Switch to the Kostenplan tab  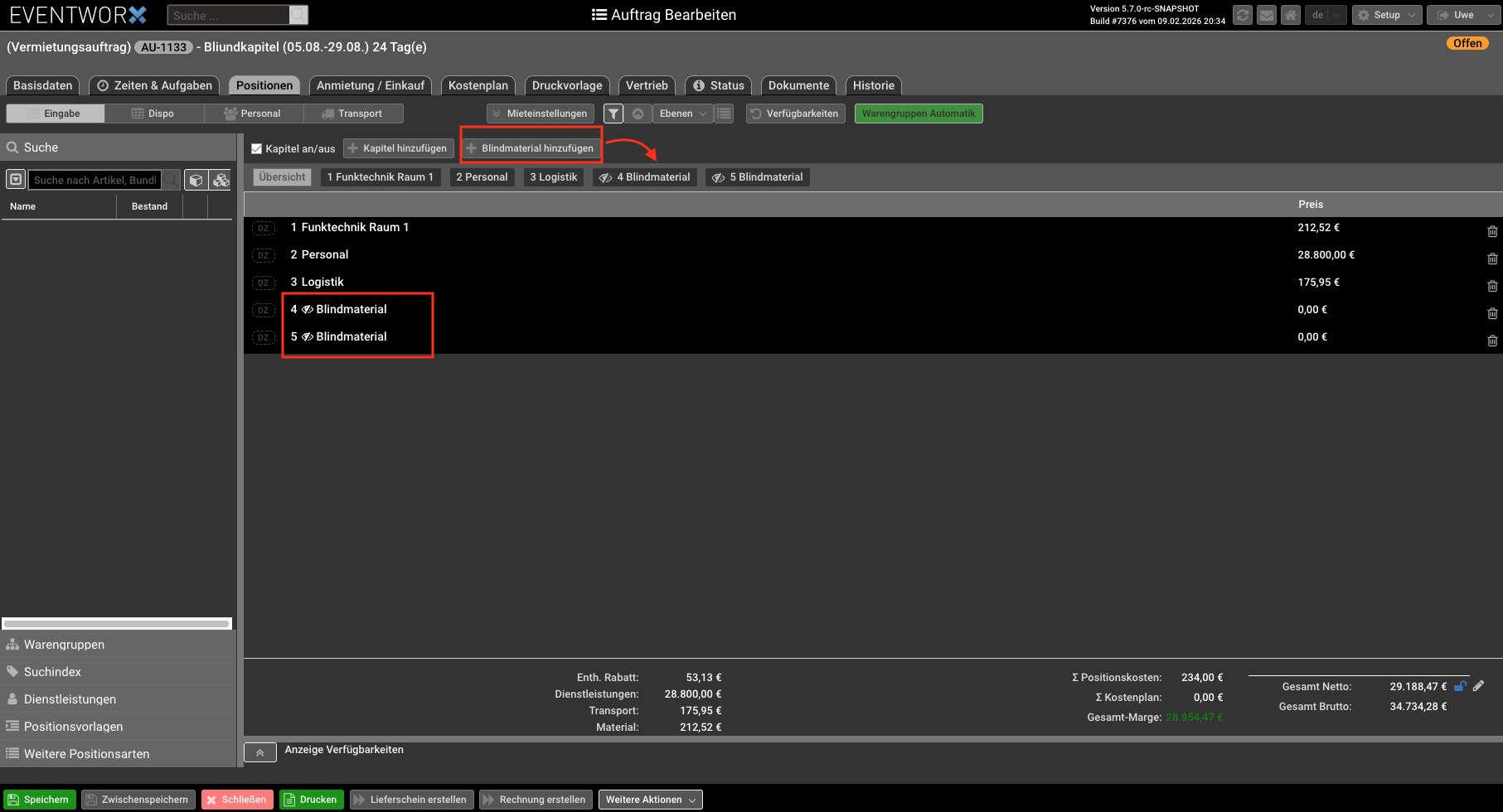pyautogui.click(x=478, y=85)
